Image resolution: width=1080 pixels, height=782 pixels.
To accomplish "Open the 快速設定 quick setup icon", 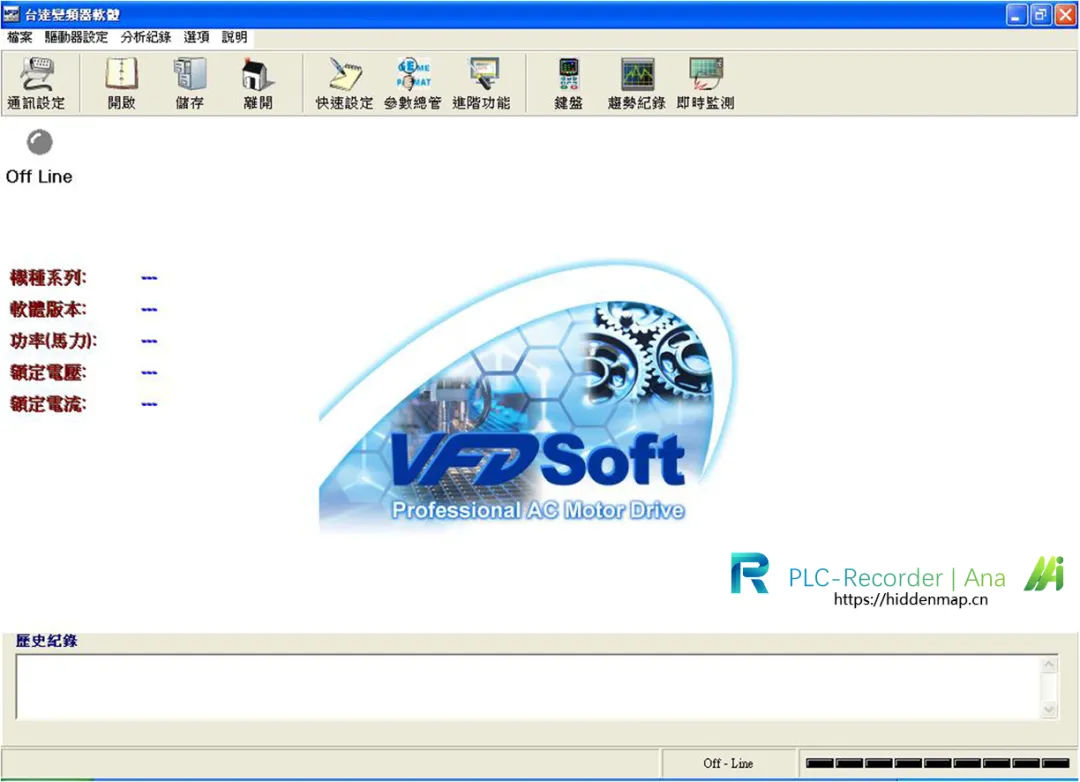I will [344, 83].
